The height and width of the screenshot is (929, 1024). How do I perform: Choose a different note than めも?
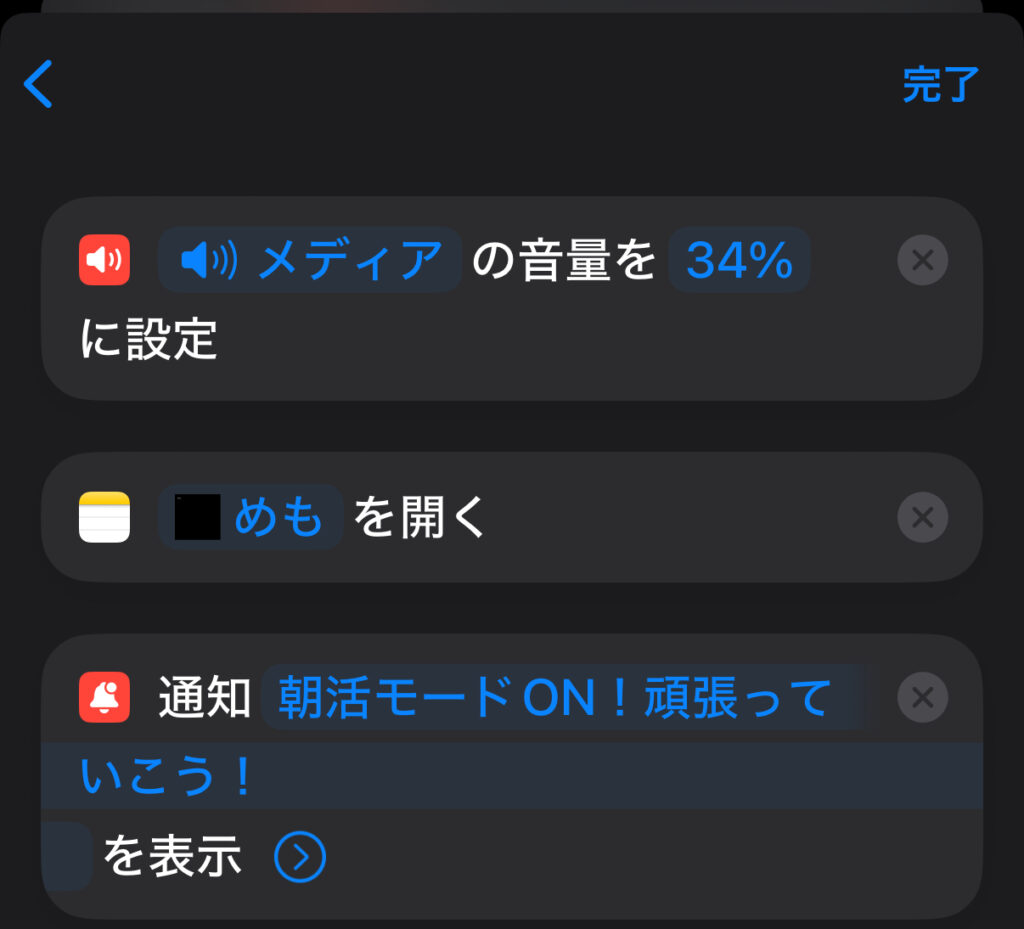coord(278,517)
